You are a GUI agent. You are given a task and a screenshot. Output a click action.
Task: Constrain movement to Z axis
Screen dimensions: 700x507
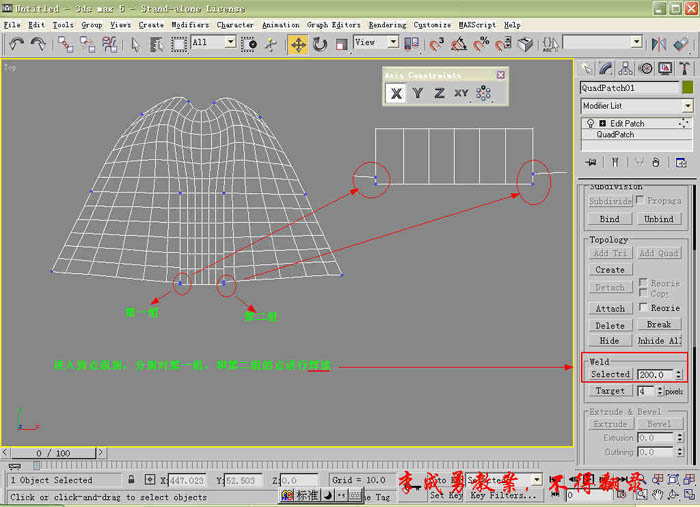(439, 93)
